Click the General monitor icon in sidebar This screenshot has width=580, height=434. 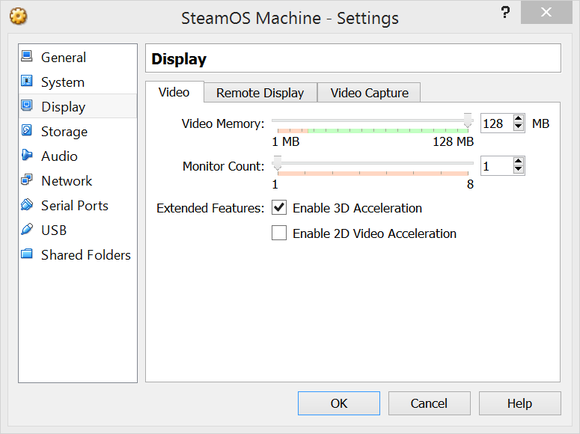pyautogui.click(x=27, y=56)
